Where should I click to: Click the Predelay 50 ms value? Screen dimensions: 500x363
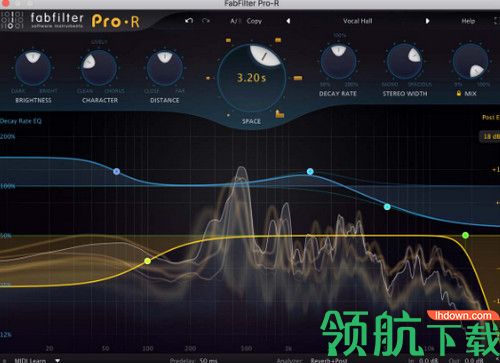(208, 360)
